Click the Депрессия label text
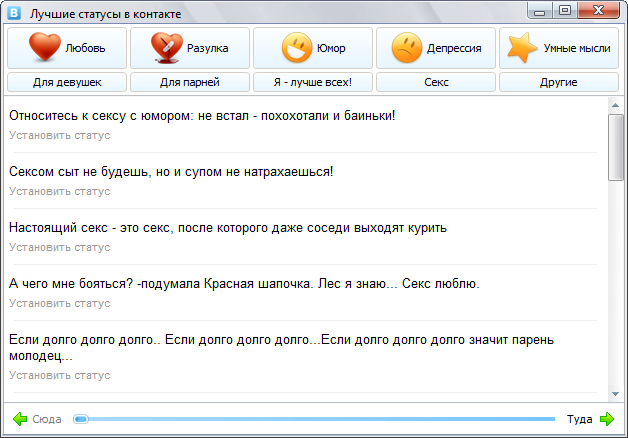 (x=454, y=48)
